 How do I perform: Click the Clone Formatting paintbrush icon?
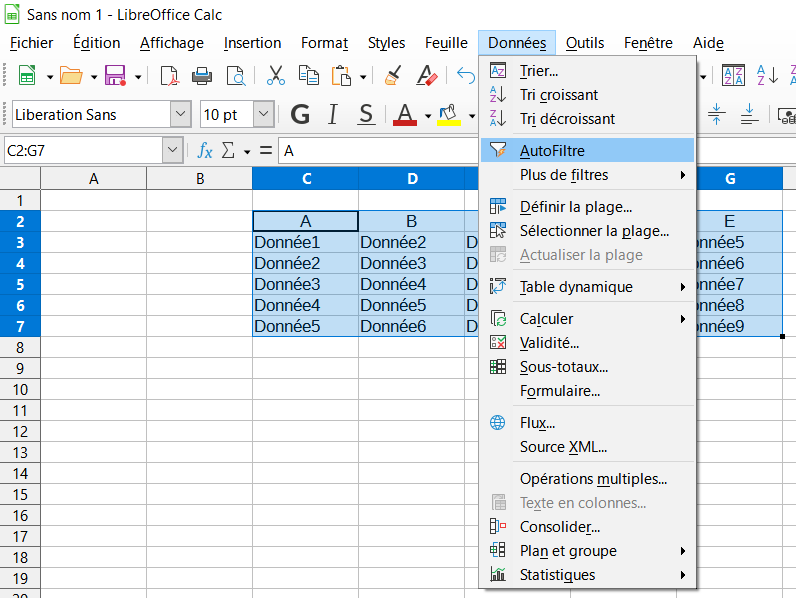392,76
